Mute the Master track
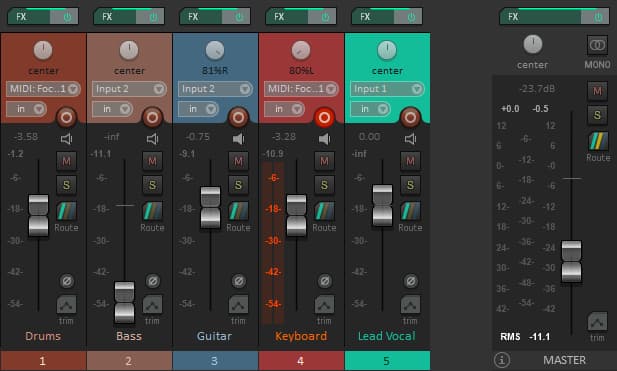Viewport: 617px width, 371px height. [597, 91]
